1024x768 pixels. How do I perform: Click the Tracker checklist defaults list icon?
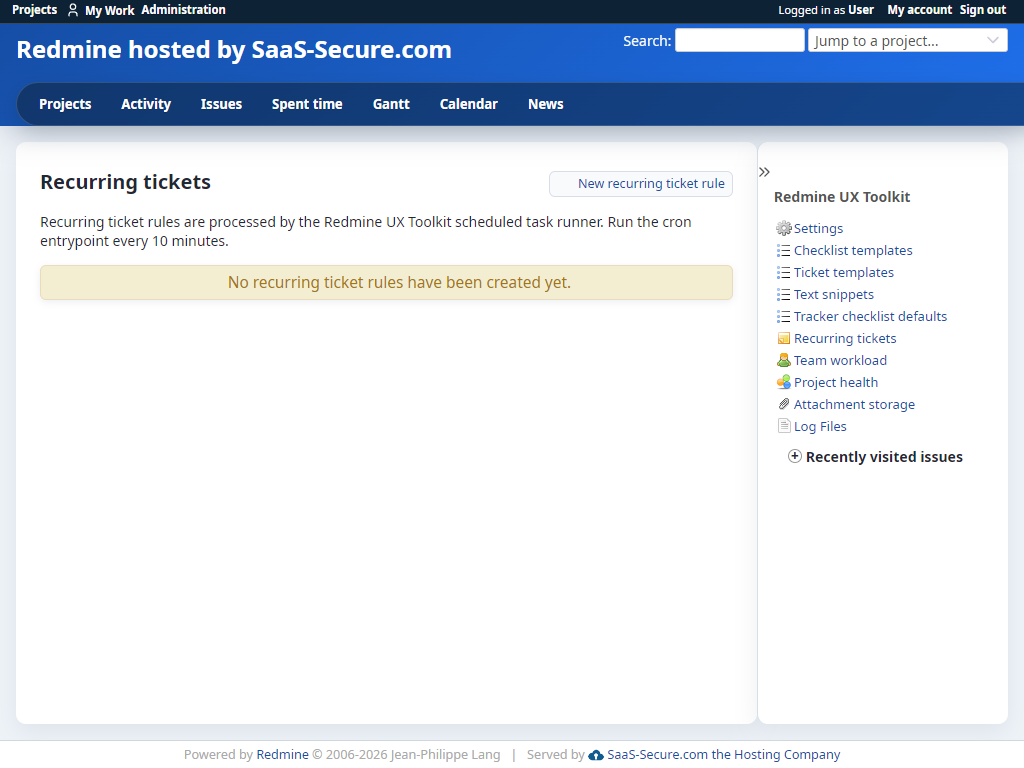pos(783,317)
